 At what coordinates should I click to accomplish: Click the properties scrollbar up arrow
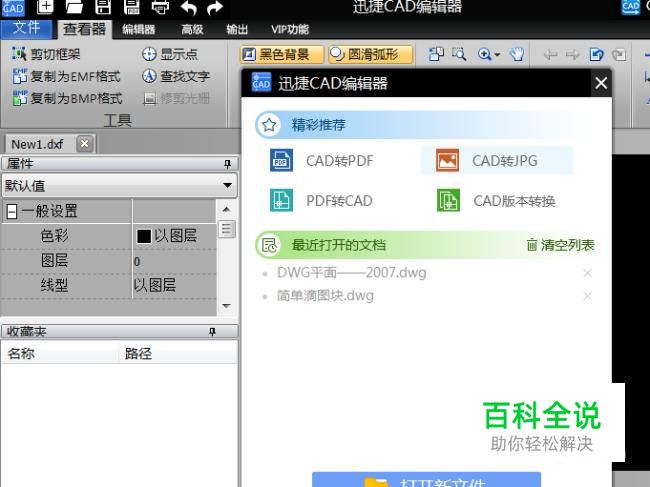(x=226, y=209)
